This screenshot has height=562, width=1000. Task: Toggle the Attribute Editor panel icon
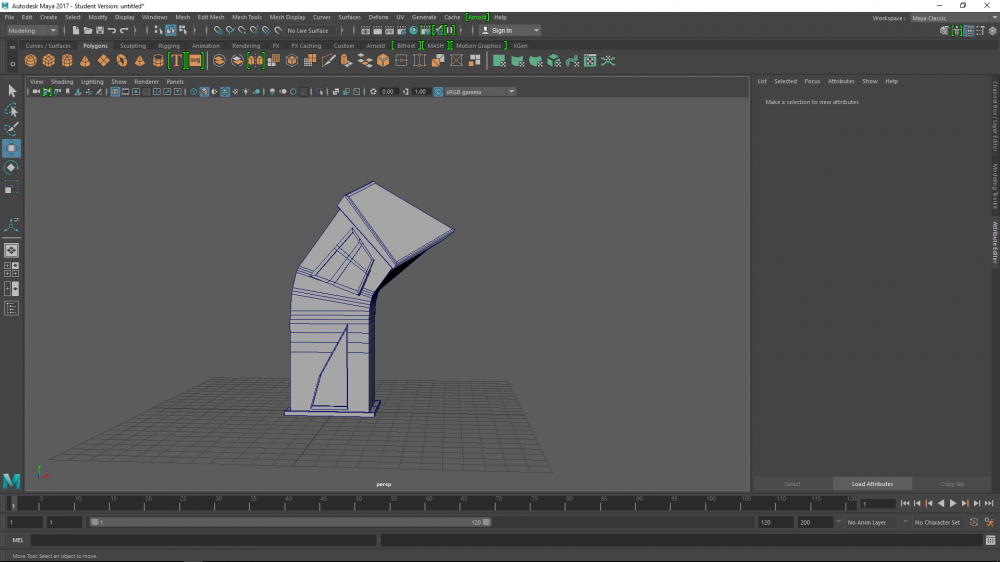coord(969,31)
